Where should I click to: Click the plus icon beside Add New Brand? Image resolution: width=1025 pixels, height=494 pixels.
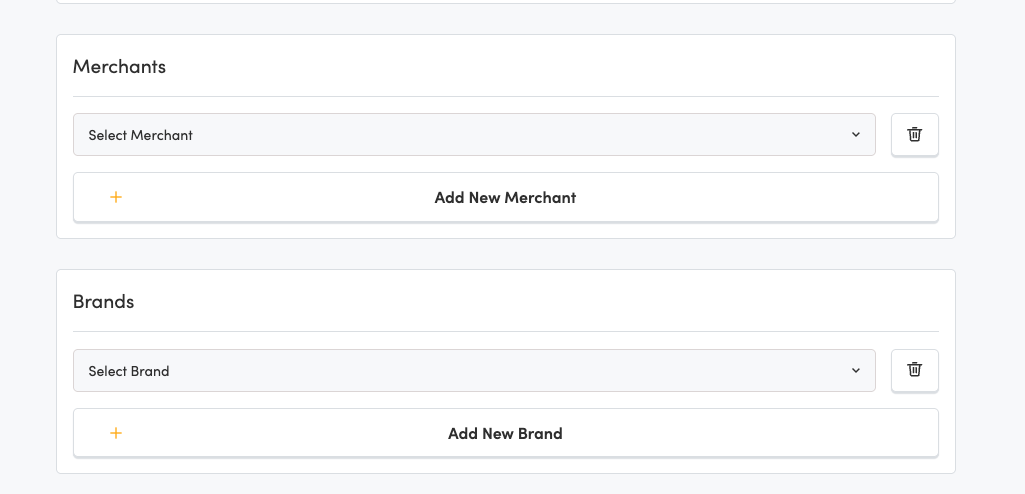point(116,433)
